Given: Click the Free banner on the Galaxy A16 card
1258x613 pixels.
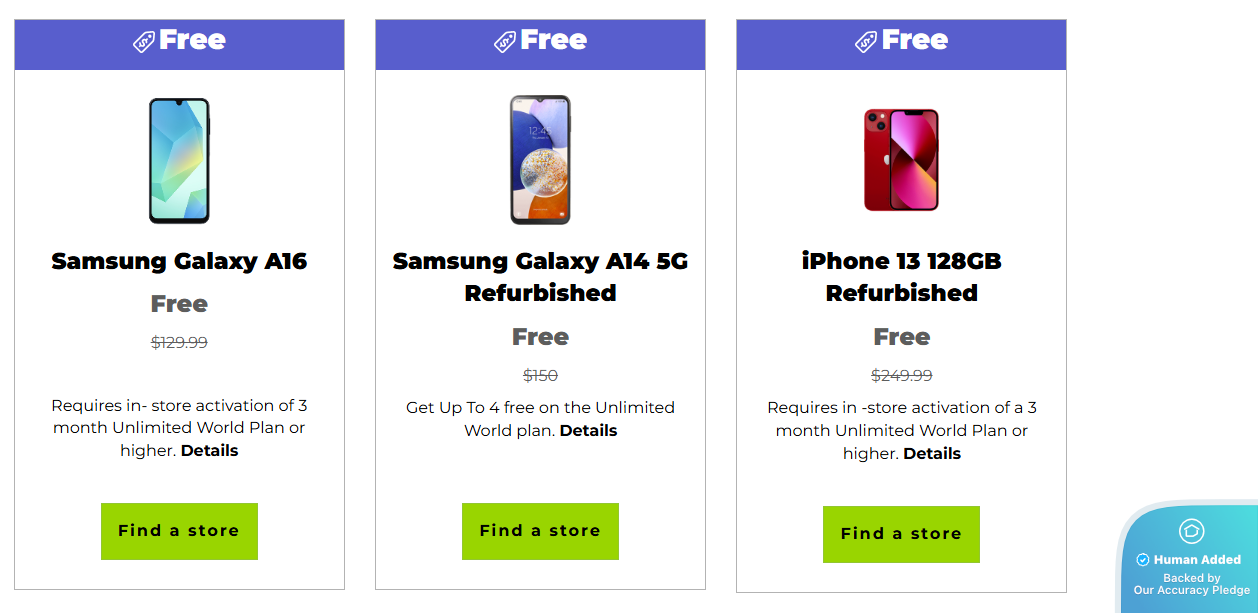Looking at the screenshot, I should click(x=192, y=41).
